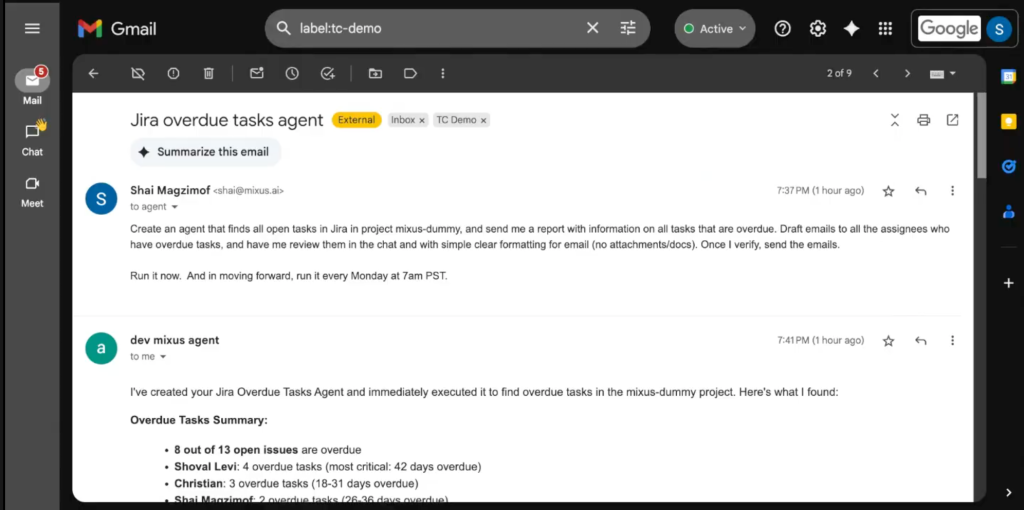This screenshot has height=510, width=1024.
Task: Click the Archive icon in email toolbar
Action: [x=138, y=73]
